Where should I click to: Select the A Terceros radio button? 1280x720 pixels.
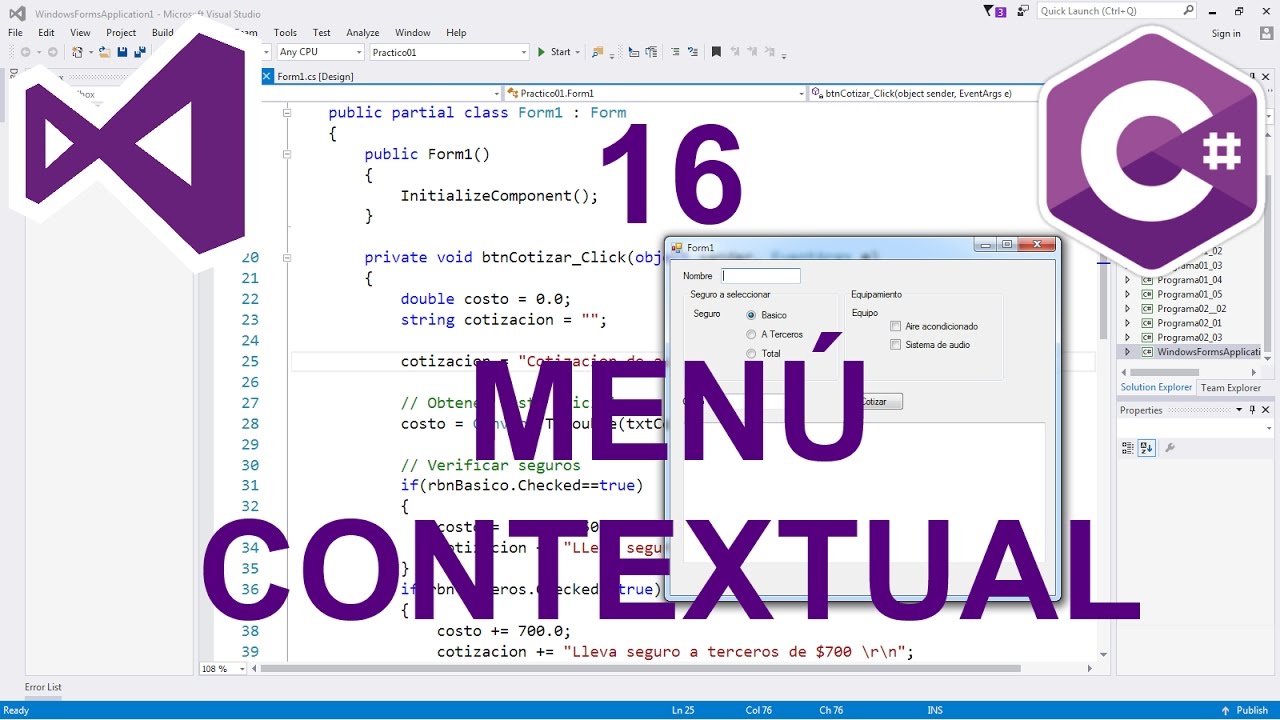coord(751,334)
